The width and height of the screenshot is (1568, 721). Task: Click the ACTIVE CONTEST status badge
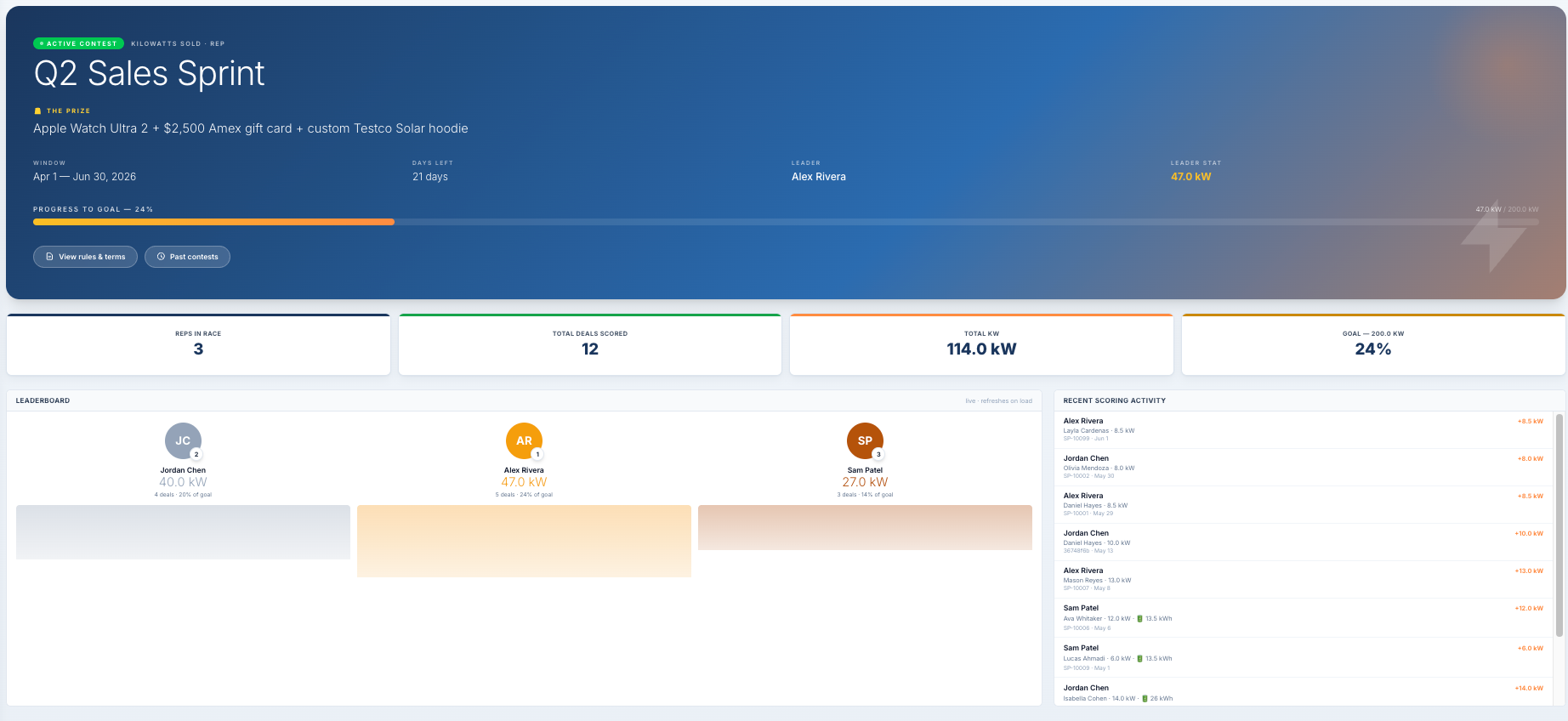tap(79, 43)
